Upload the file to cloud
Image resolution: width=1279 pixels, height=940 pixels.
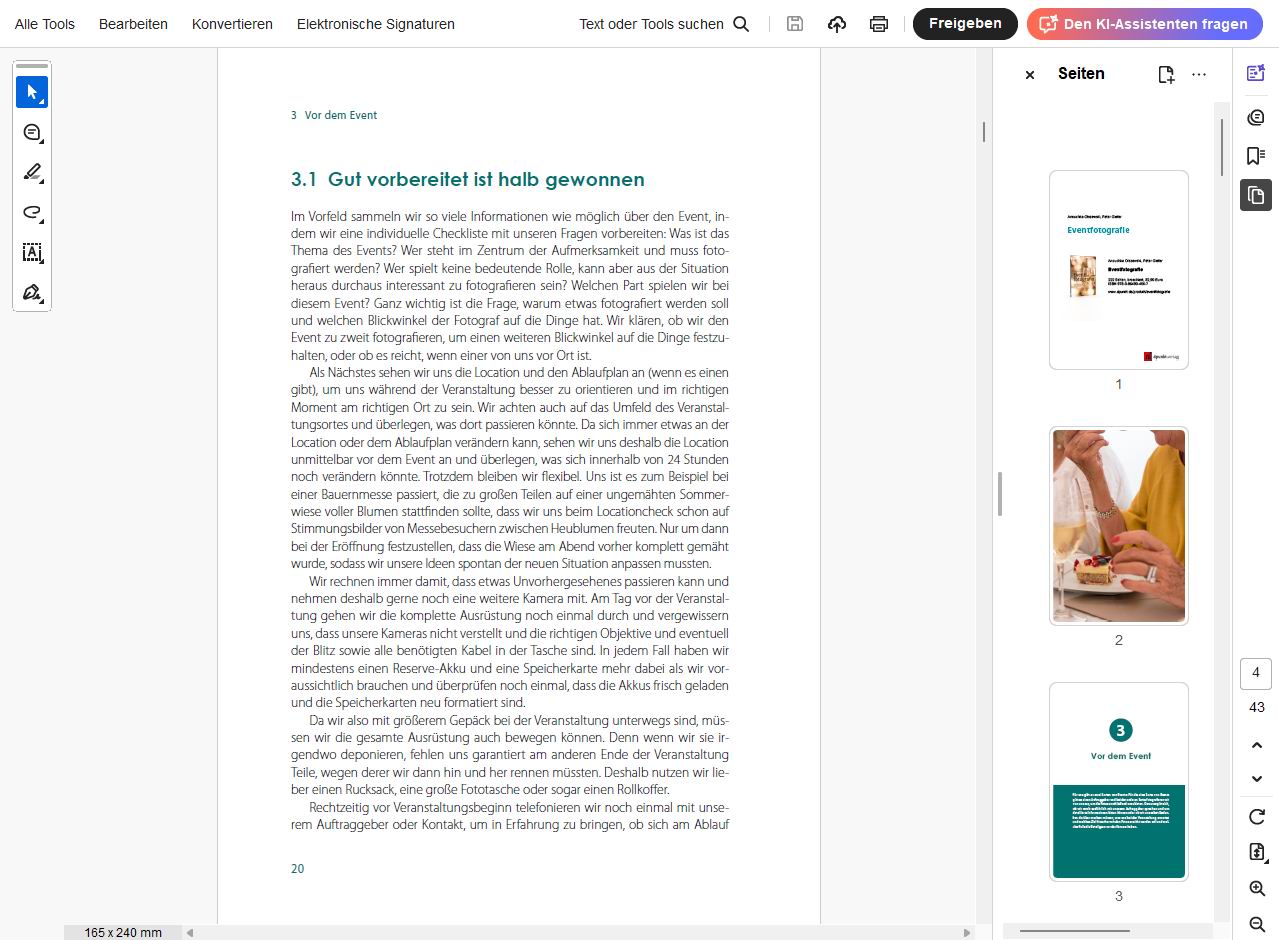point(837,24)
